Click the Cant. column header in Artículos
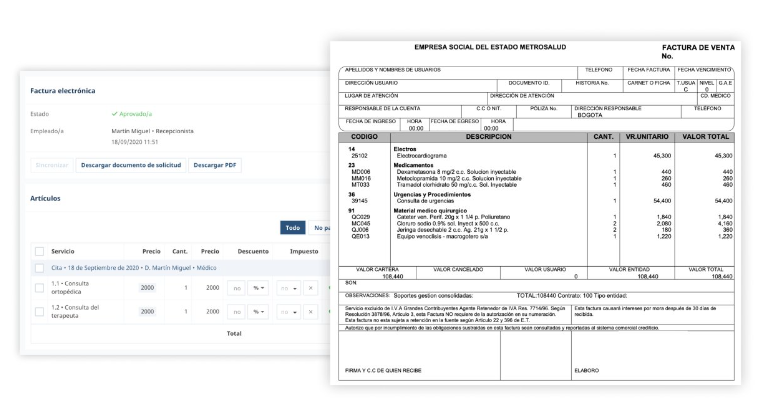The height and width of the screenshot is (408, 773). pyautogui.click(x=180, y=251)
